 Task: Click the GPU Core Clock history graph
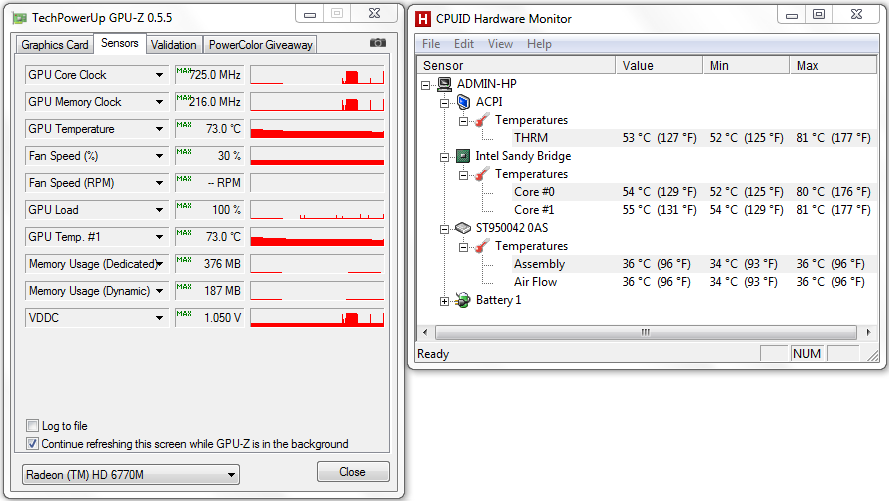(x=317, y=75)
